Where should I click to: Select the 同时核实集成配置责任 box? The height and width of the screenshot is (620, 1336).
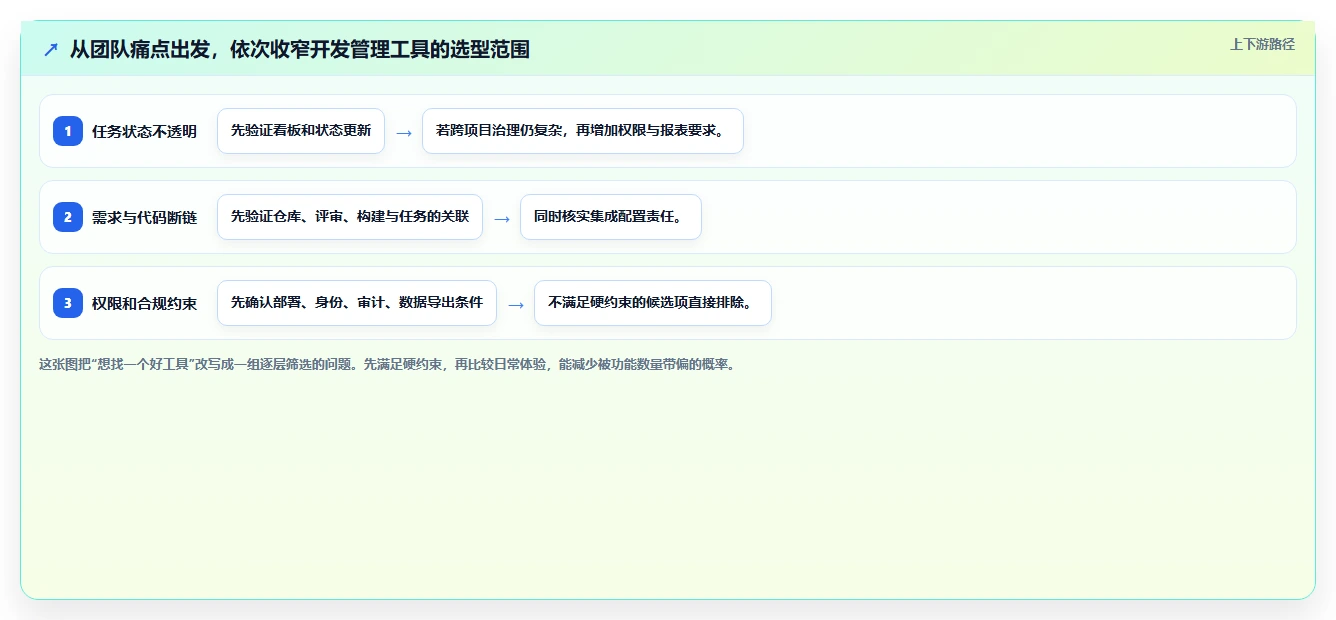[611, 217]
